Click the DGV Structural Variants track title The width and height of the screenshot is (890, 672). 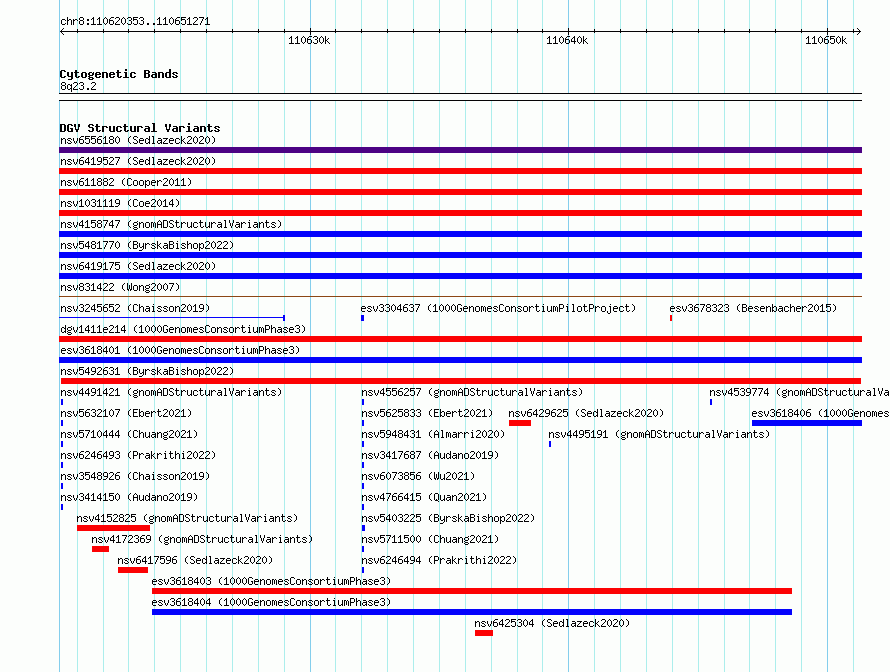pyautogui.click(x=140, y=128)
